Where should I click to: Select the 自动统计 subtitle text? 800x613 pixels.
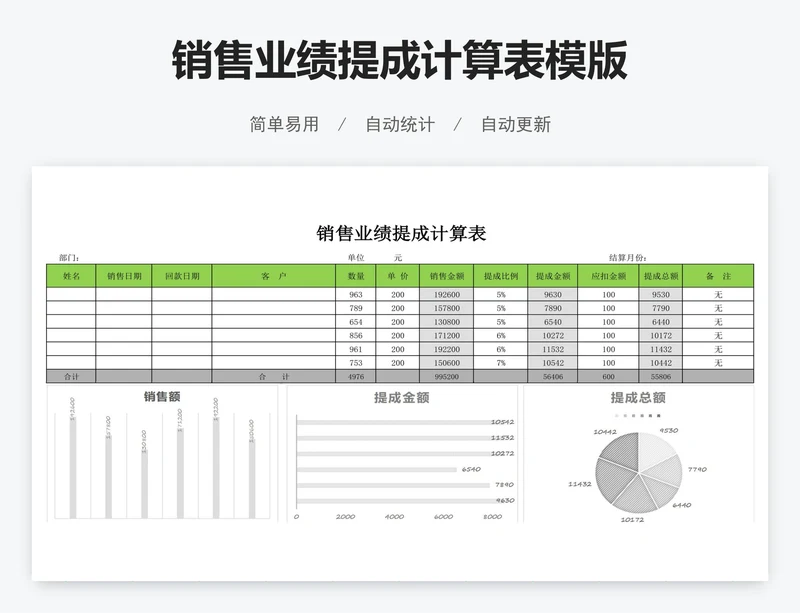pyautogui.click(x=400, y=125)
